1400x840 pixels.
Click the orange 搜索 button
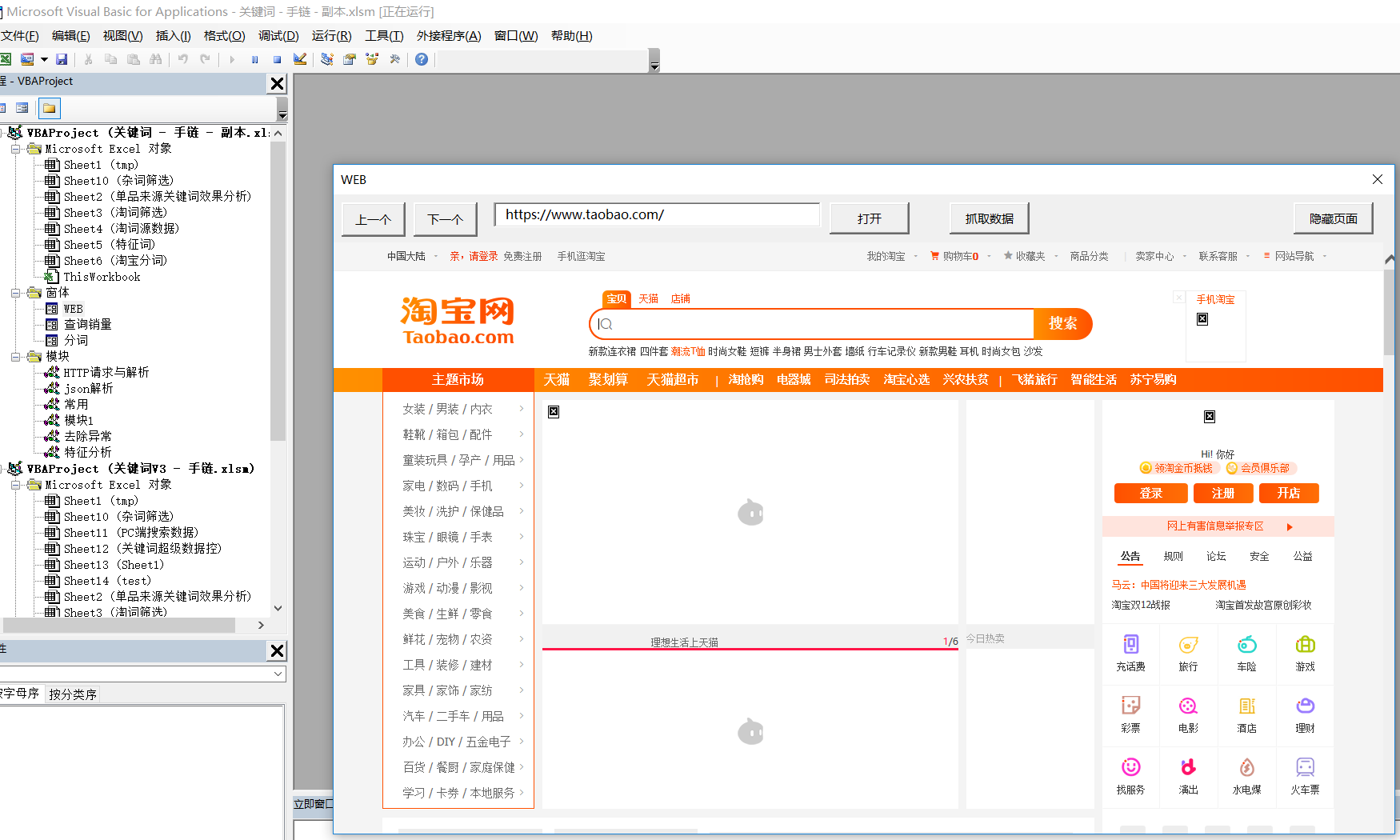1063,323
